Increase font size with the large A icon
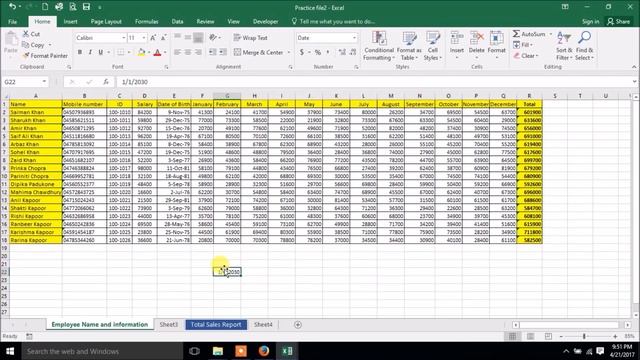640x360 pixels. point(153,38)
